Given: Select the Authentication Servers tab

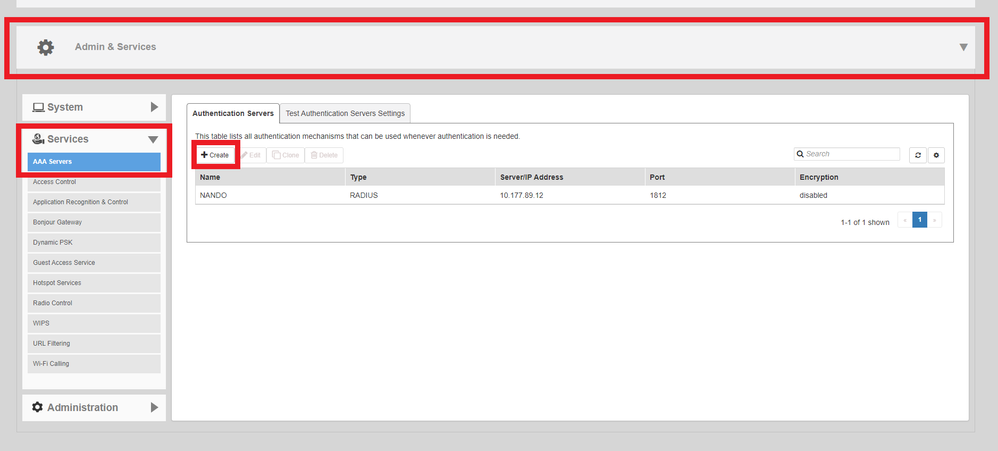Looking at the screenshot, I should click(233, 113).
